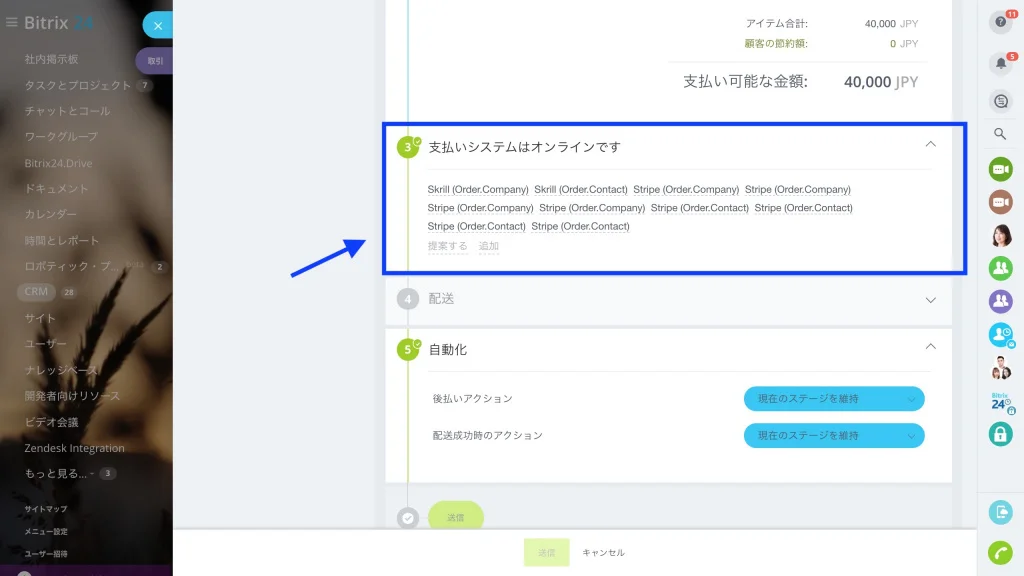Collapse the 自動化 section

(x=931, y=347)
